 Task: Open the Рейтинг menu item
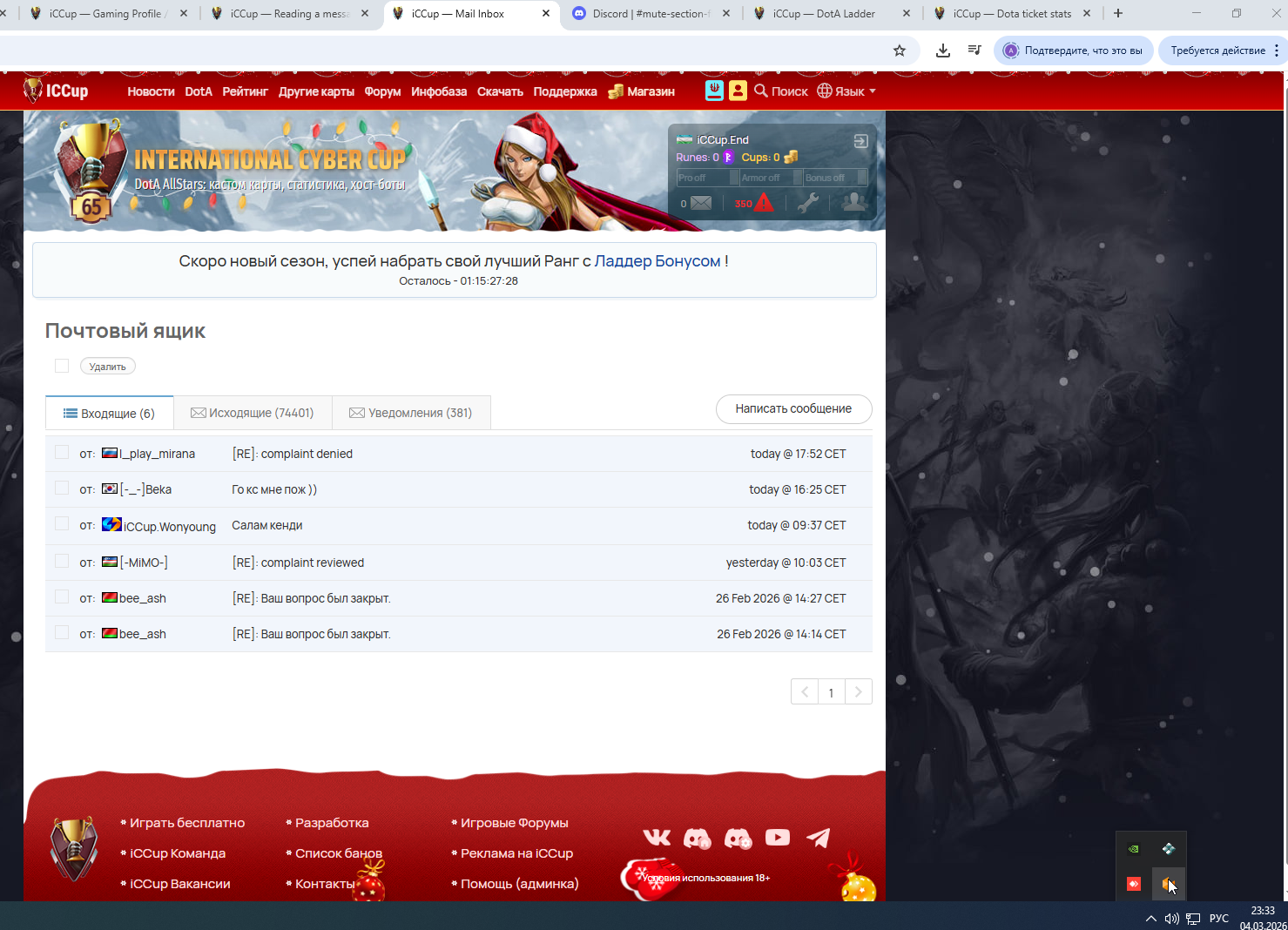coord(245,91)
